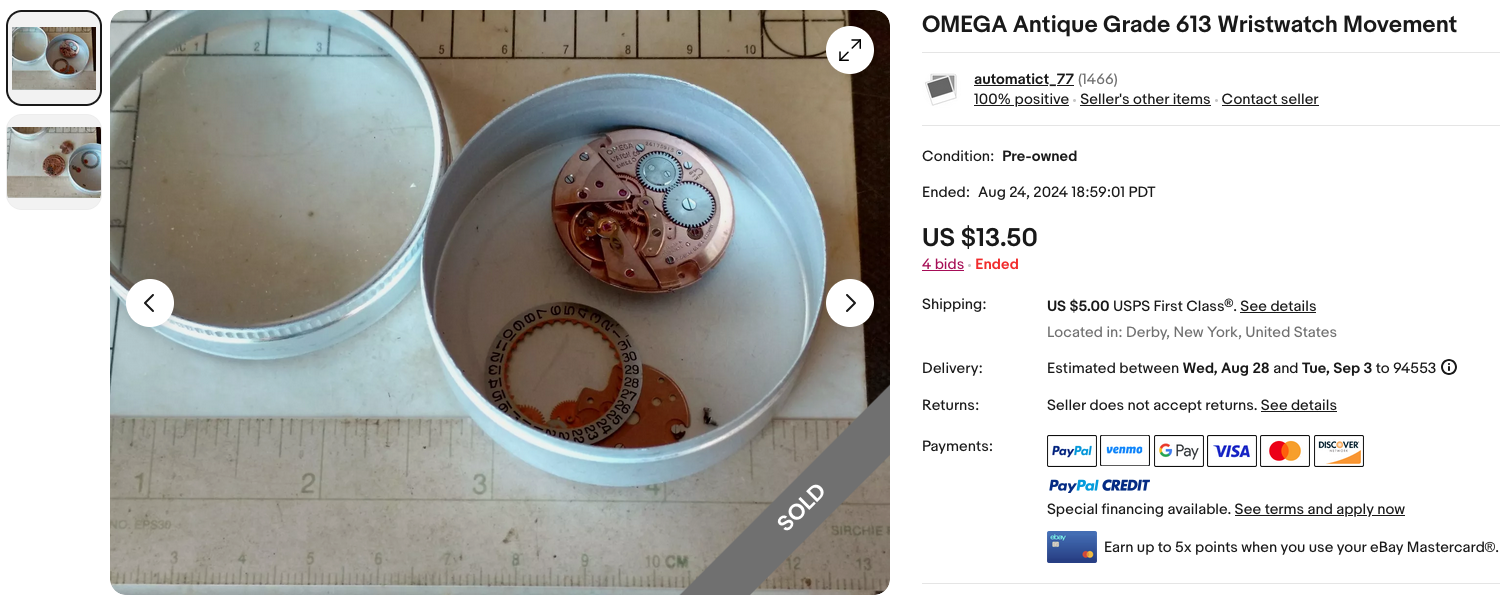Screen dimensions: 1500x595
Task: Click the seller's avatar picture
Action: tap(942, 89)
